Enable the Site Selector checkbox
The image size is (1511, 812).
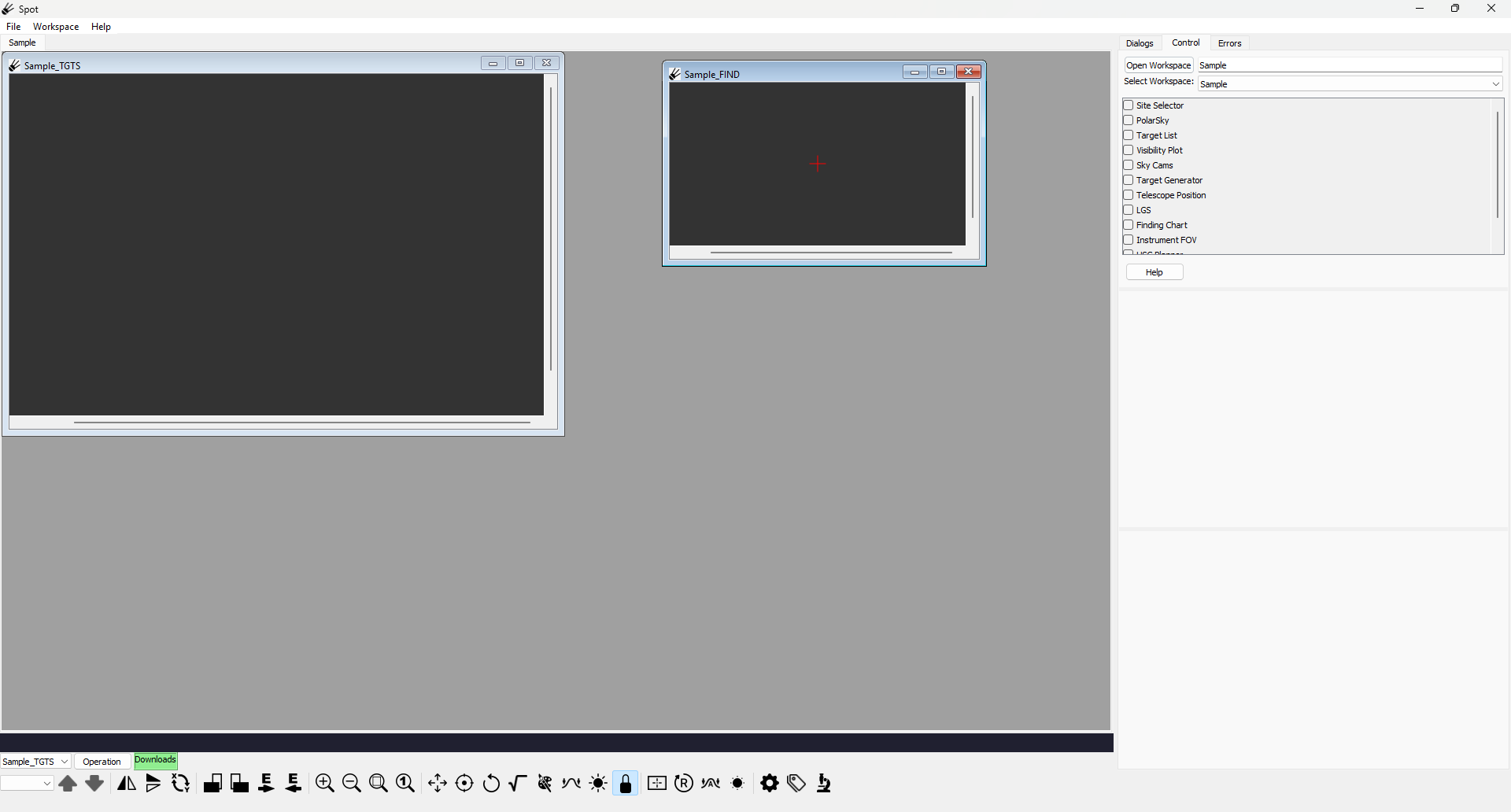[1129, 105]
